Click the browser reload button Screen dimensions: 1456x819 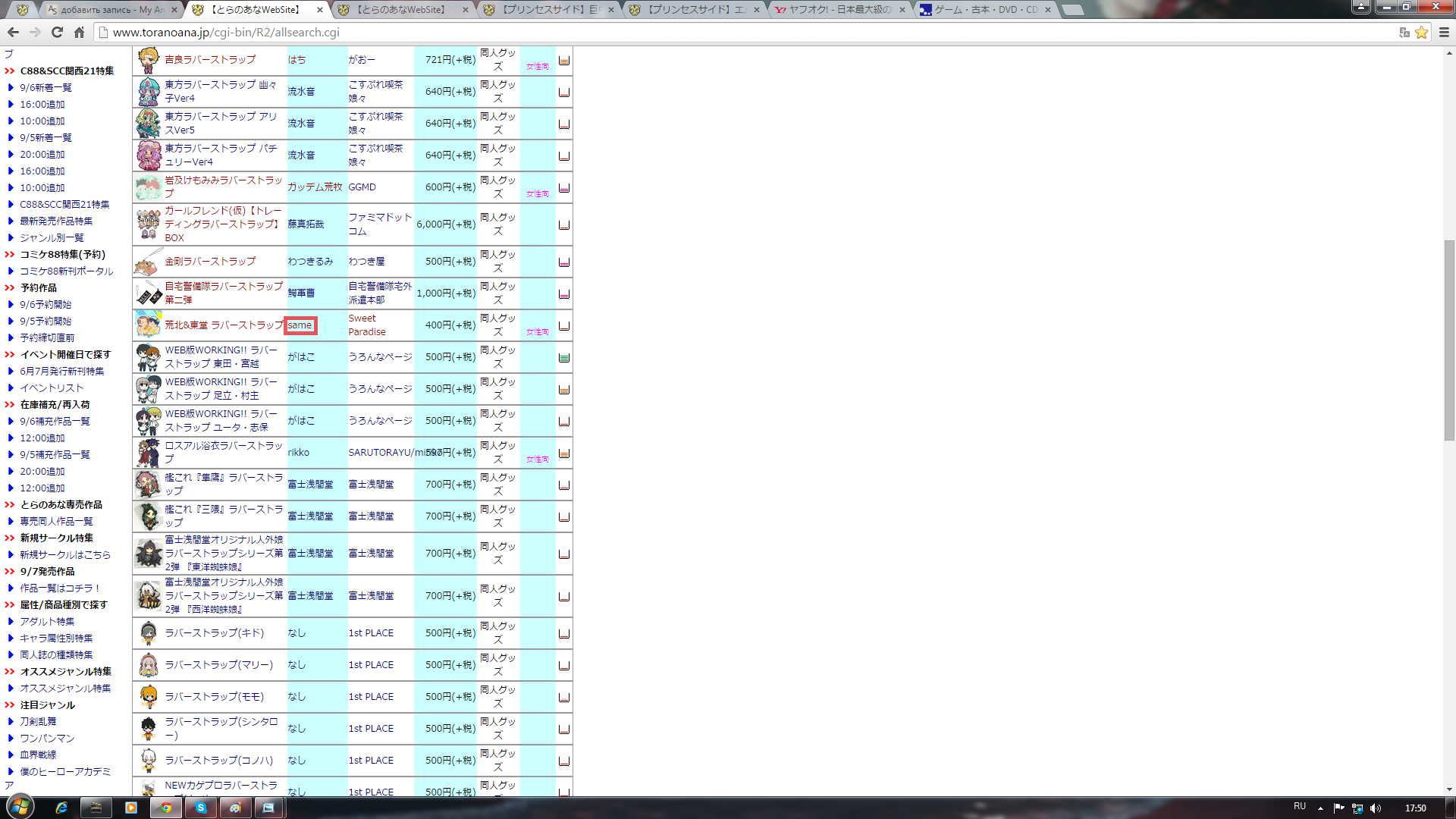point(57,32)
